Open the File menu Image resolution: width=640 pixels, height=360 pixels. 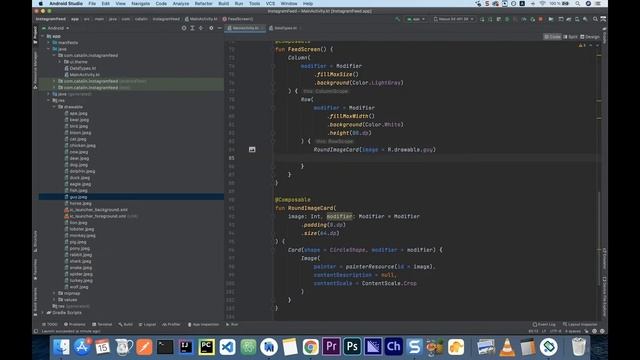click(x=92, y=3)
